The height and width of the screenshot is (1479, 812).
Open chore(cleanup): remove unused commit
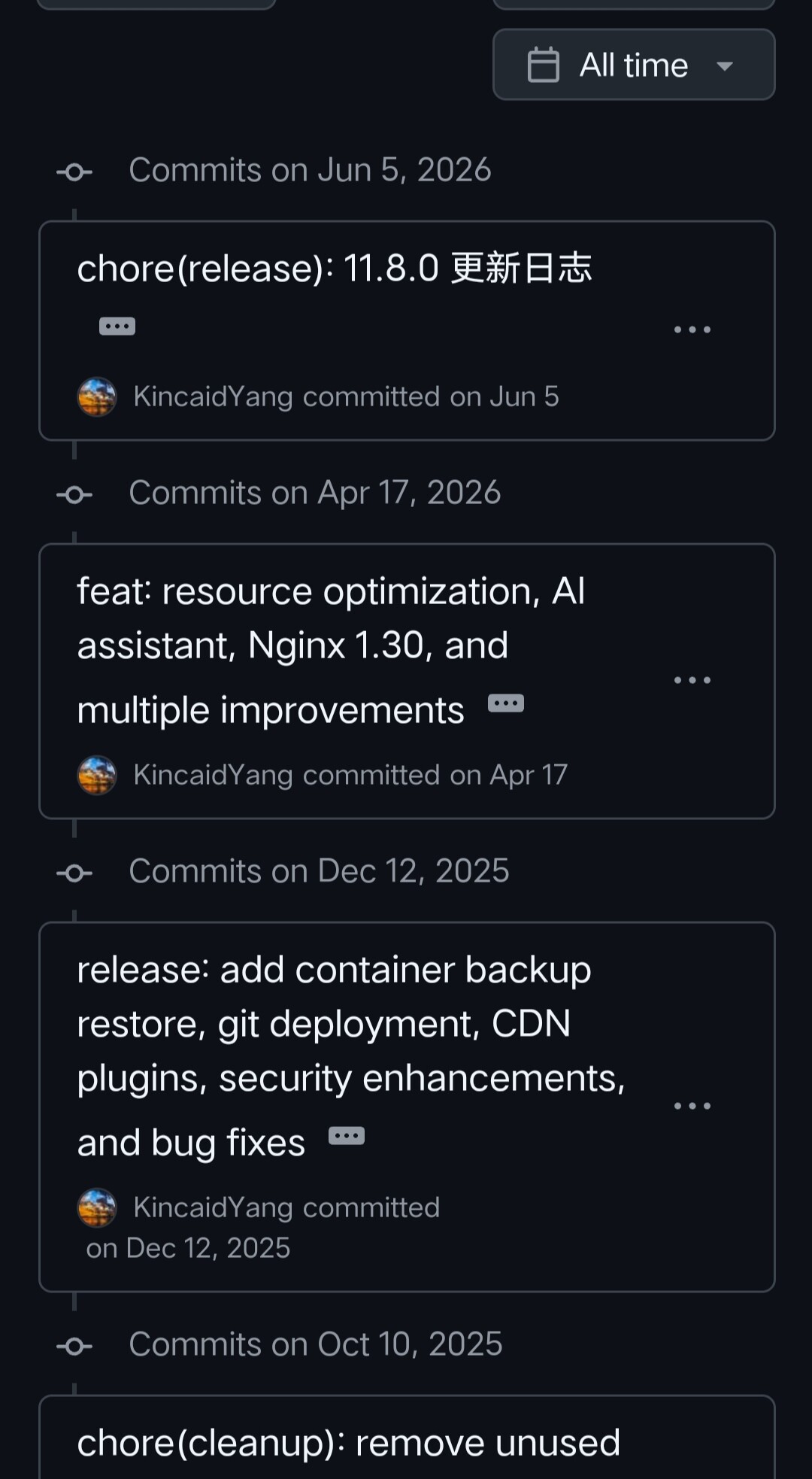pos(349,1443)
